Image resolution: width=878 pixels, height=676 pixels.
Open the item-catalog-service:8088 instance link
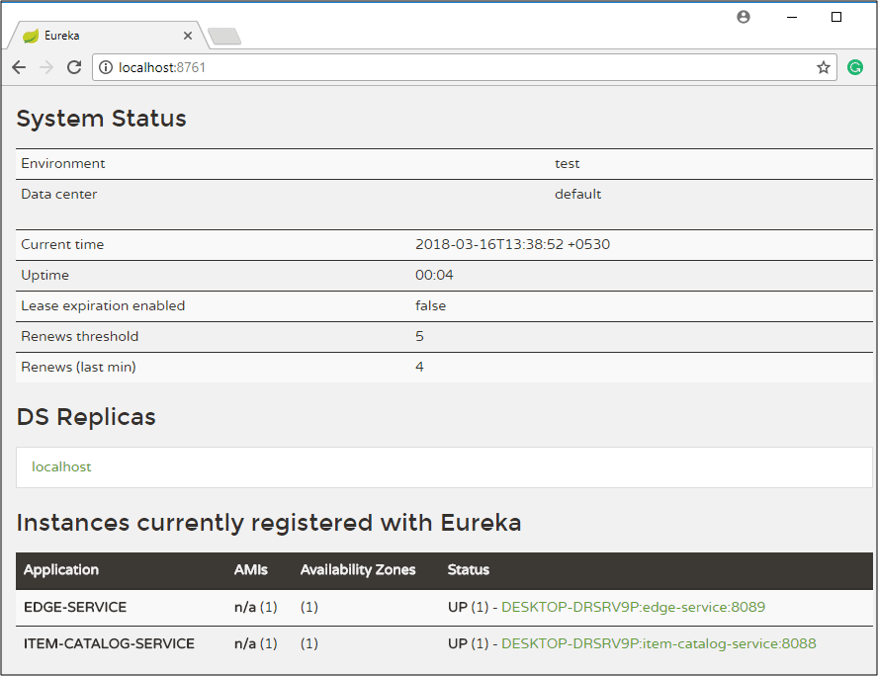tap(658, 644)
